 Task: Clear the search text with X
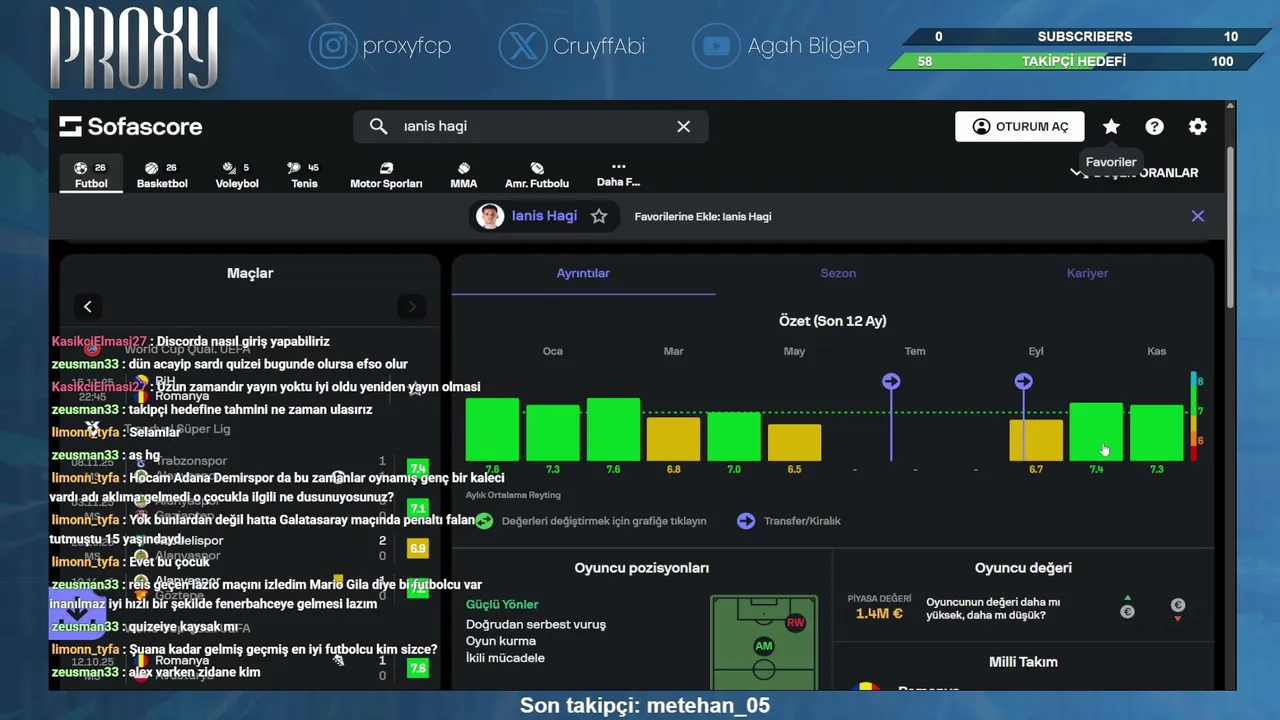pos(683,126)
